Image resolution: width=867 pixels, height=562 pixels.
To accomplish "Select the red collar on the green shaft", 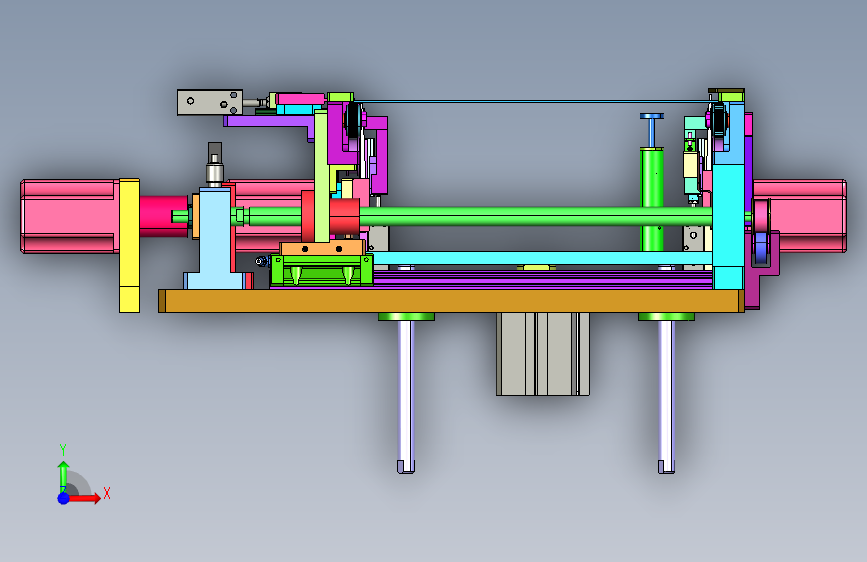I will pos(344,216).
